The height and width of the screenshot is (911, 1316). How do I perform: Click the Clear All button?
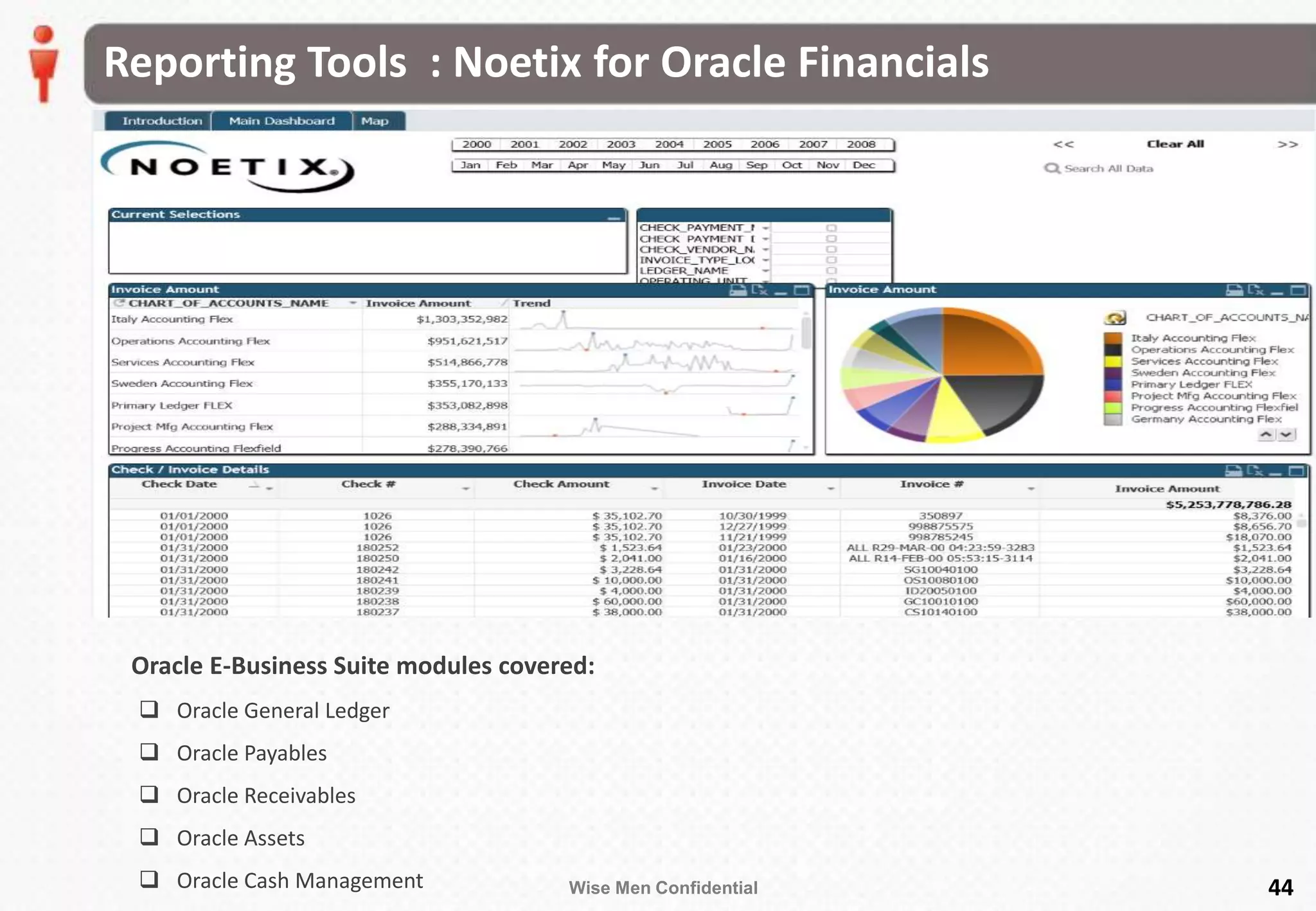point(1175,145)
